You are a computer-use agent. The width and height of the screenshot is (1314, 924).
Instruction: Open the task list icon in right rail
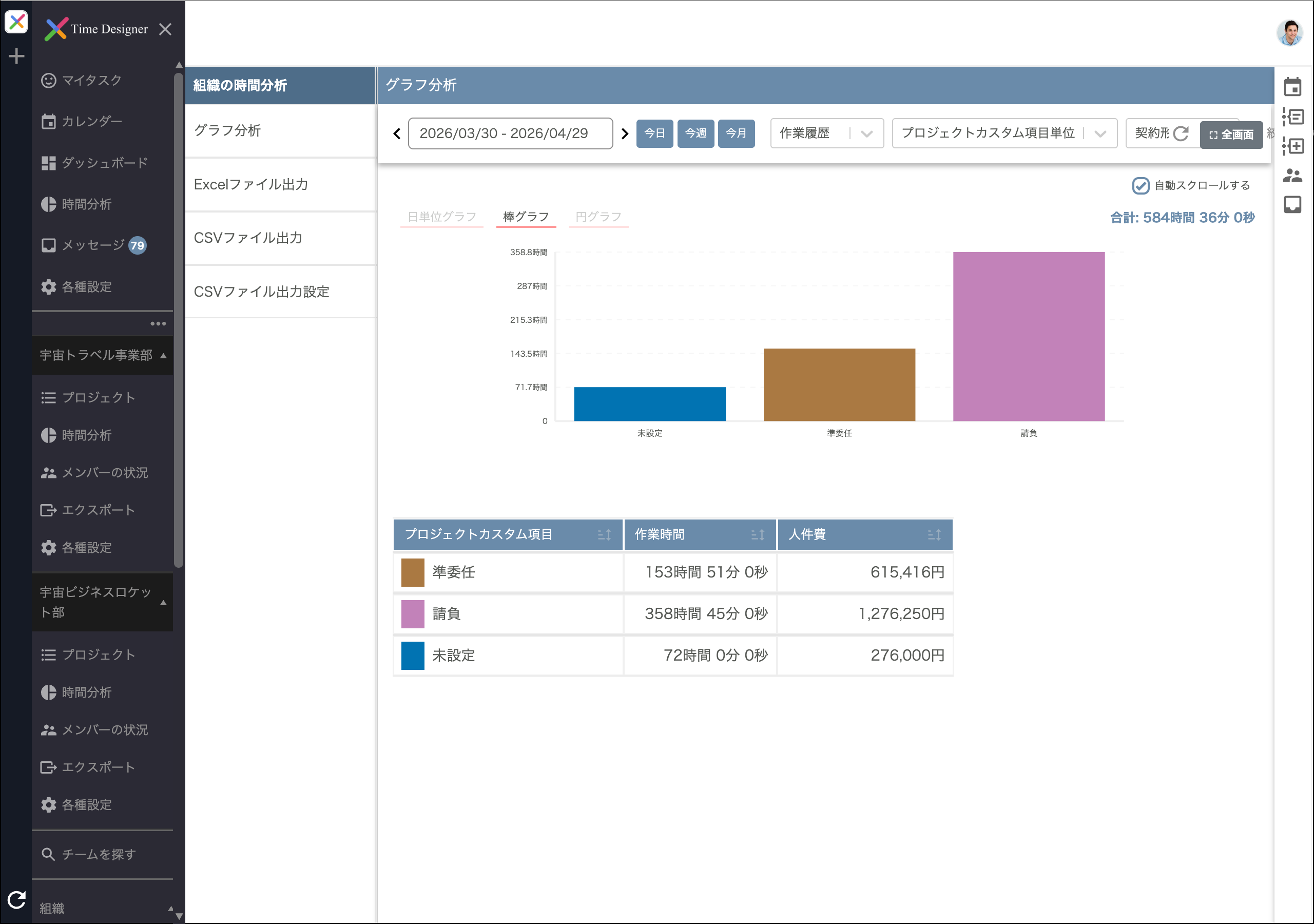pos(1292,118)
